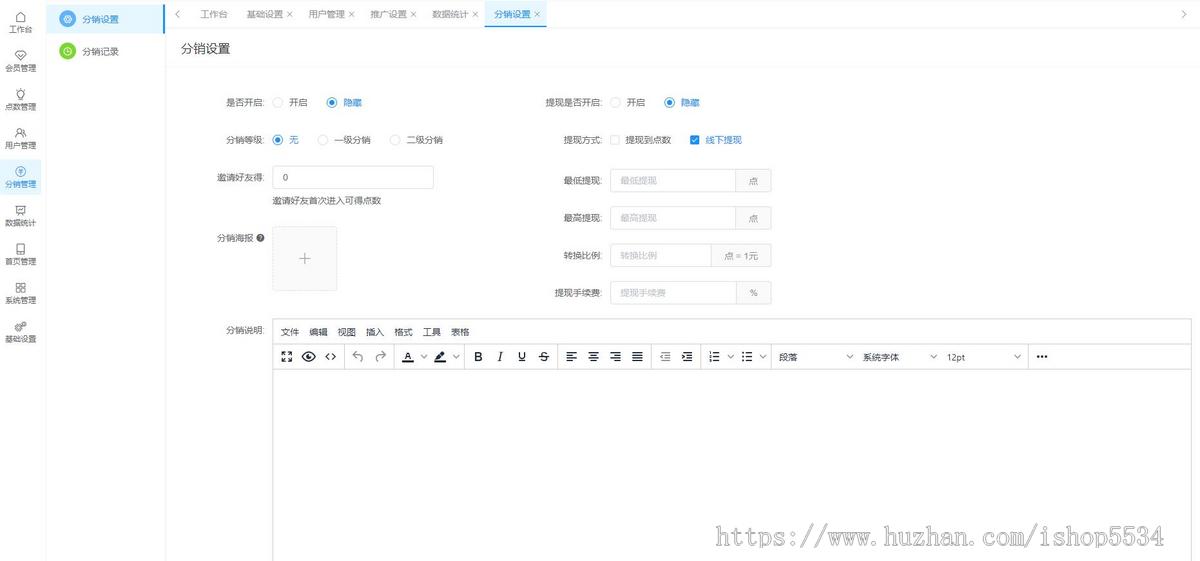Viewport: 1200px width, 561px height.
Task: Open the 插入 editor menu
Action: 375,332
